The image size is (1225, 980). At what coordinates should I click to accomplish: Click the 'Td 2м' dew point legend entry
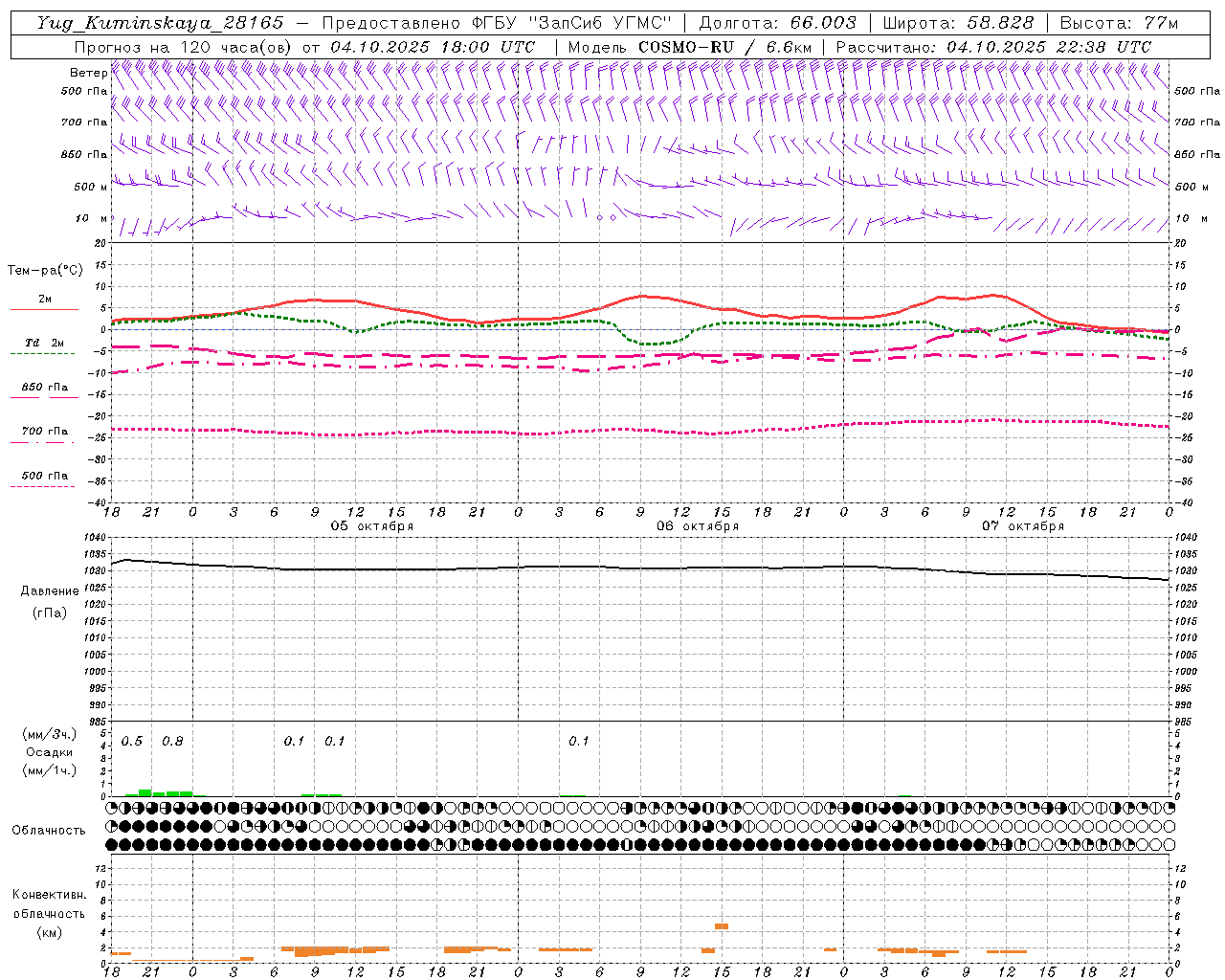(45, 343)
